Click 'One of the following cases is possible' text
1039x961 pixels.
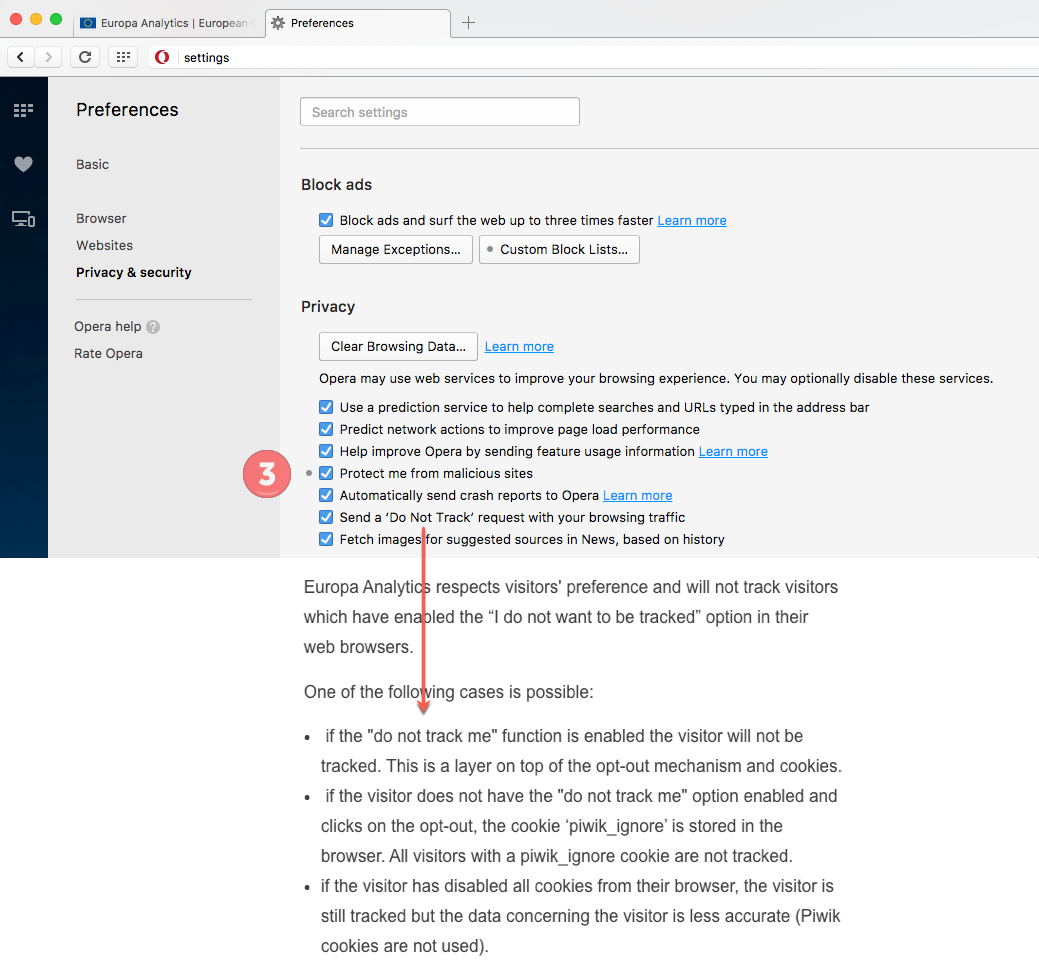[449, 692]
